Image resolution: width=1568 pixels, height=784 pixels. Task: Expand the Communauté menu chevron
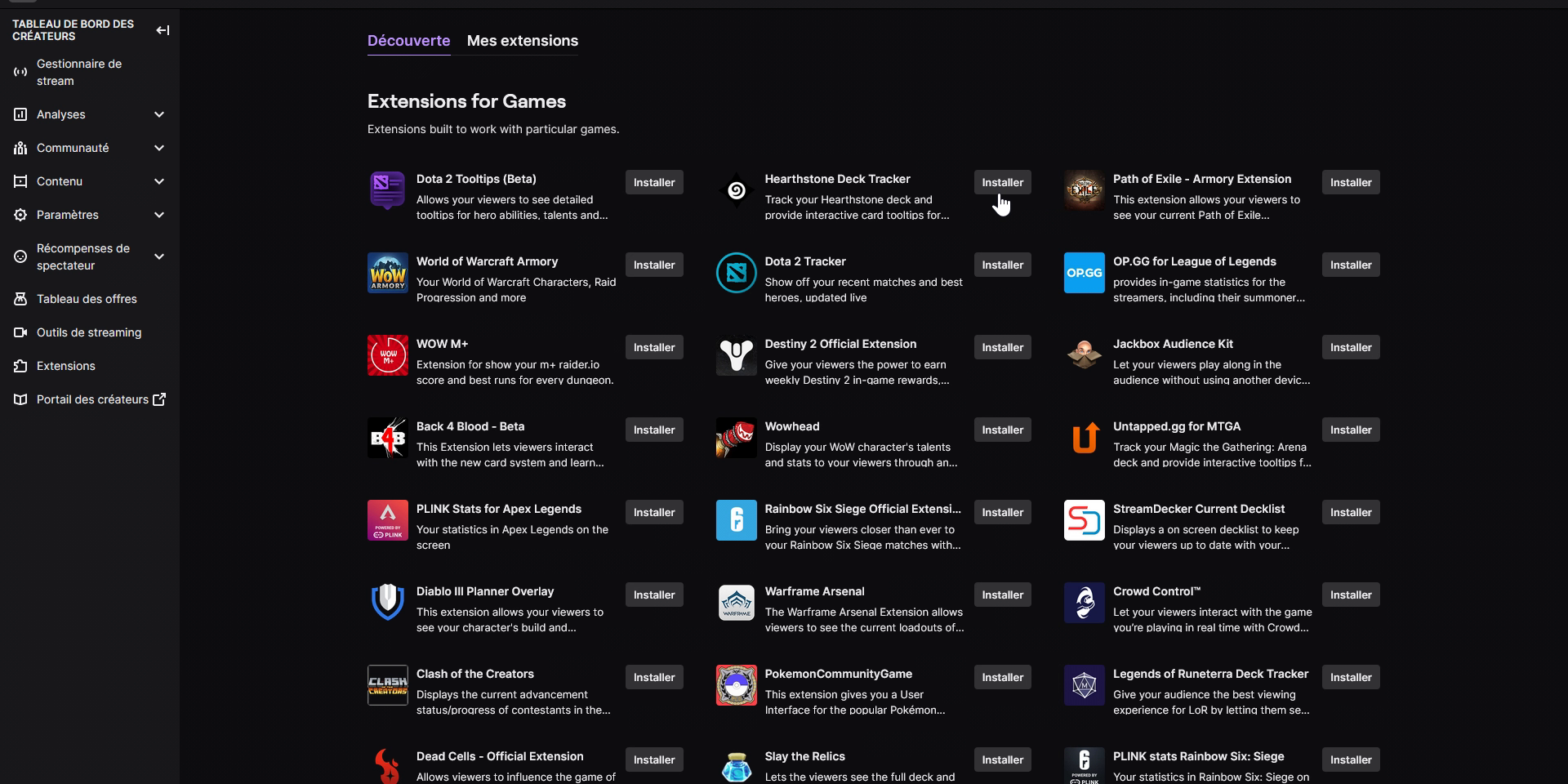tap(159, 148)
